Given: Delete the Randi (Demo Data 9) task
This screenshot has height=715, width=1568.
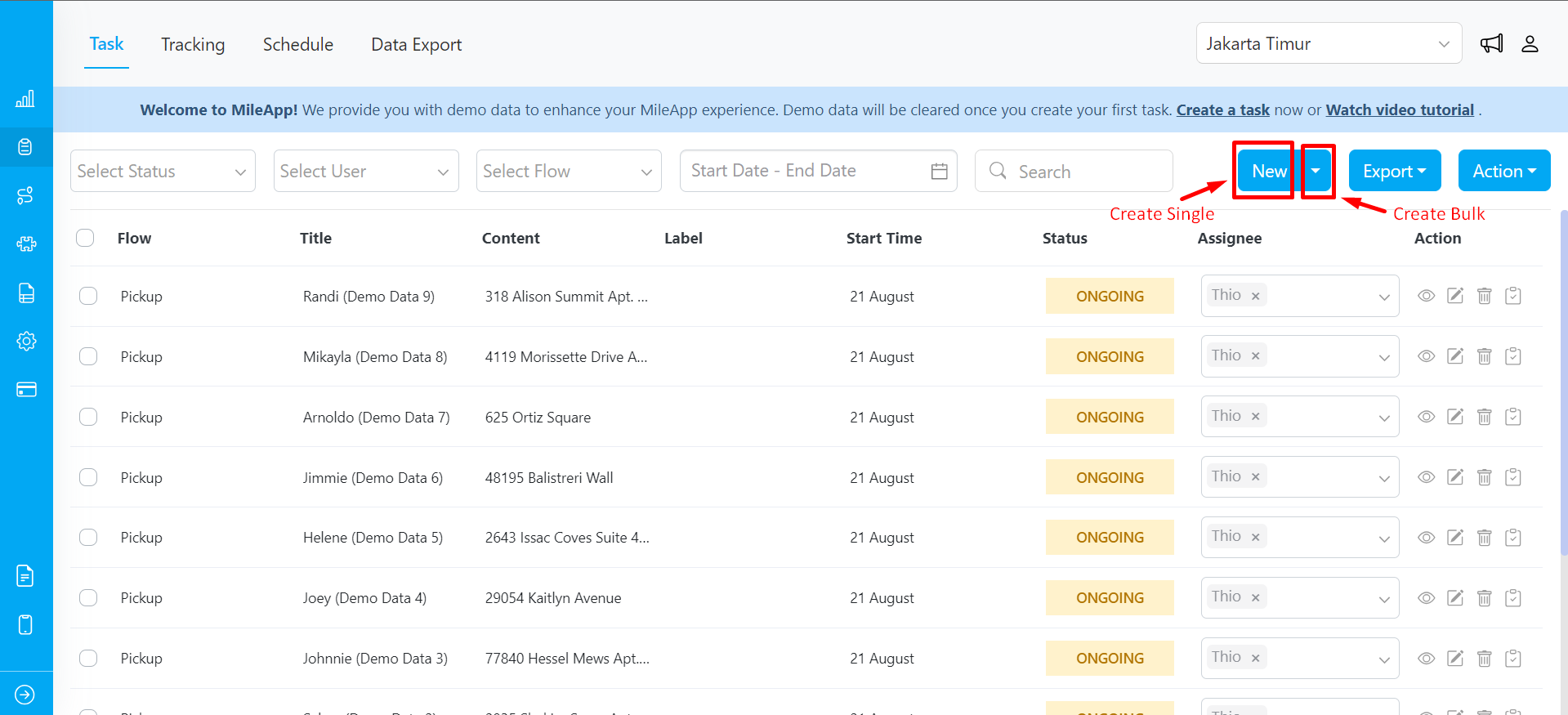Looking at the screenshot, I should pyautogui.click(x=1485, y=296).
